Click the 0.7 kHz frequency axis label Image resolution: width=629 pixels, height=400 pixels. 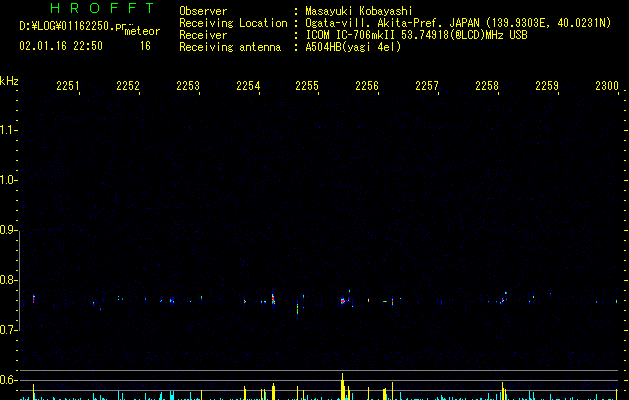(x=8, y=330)
